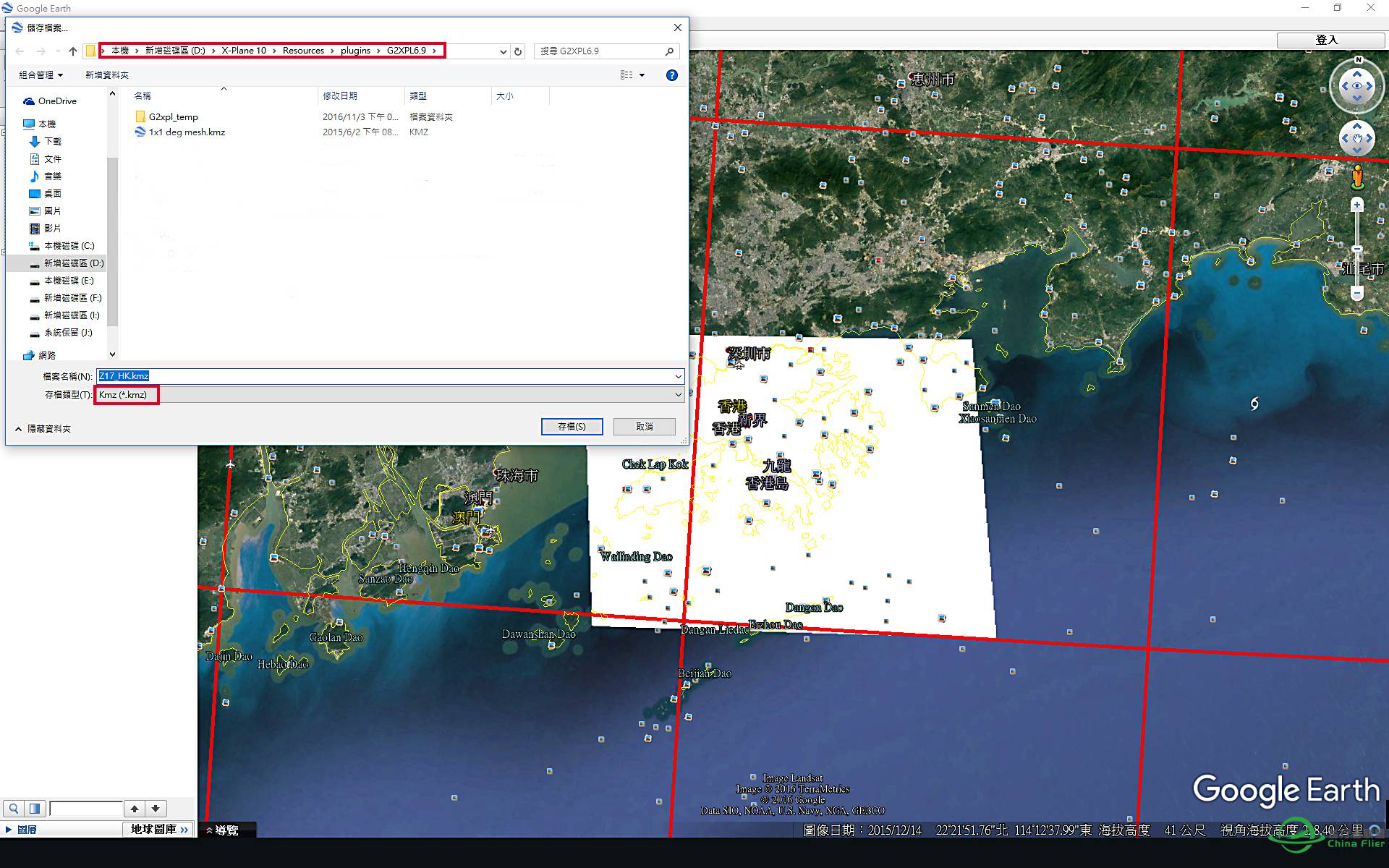Viewport: 1389px width, 868px height.
Task: Expand the file name dropdown
Action: coord(678,376)
